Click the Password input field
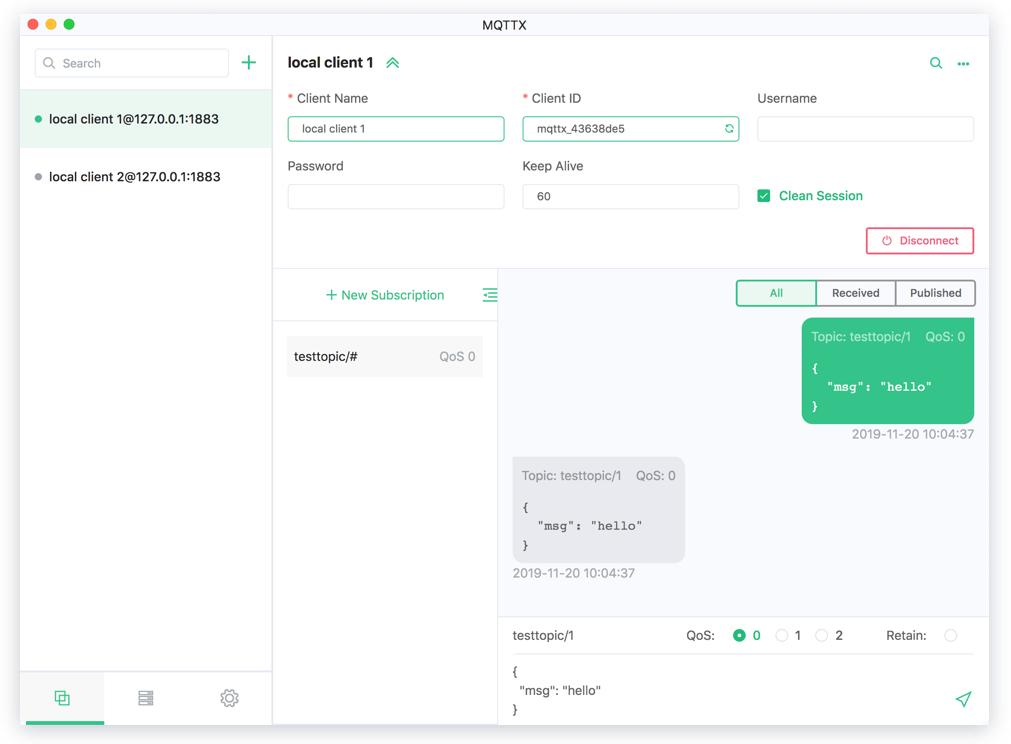Image resolution: width=1011 pixels, height=744 pixels. (x=396, y=196)
